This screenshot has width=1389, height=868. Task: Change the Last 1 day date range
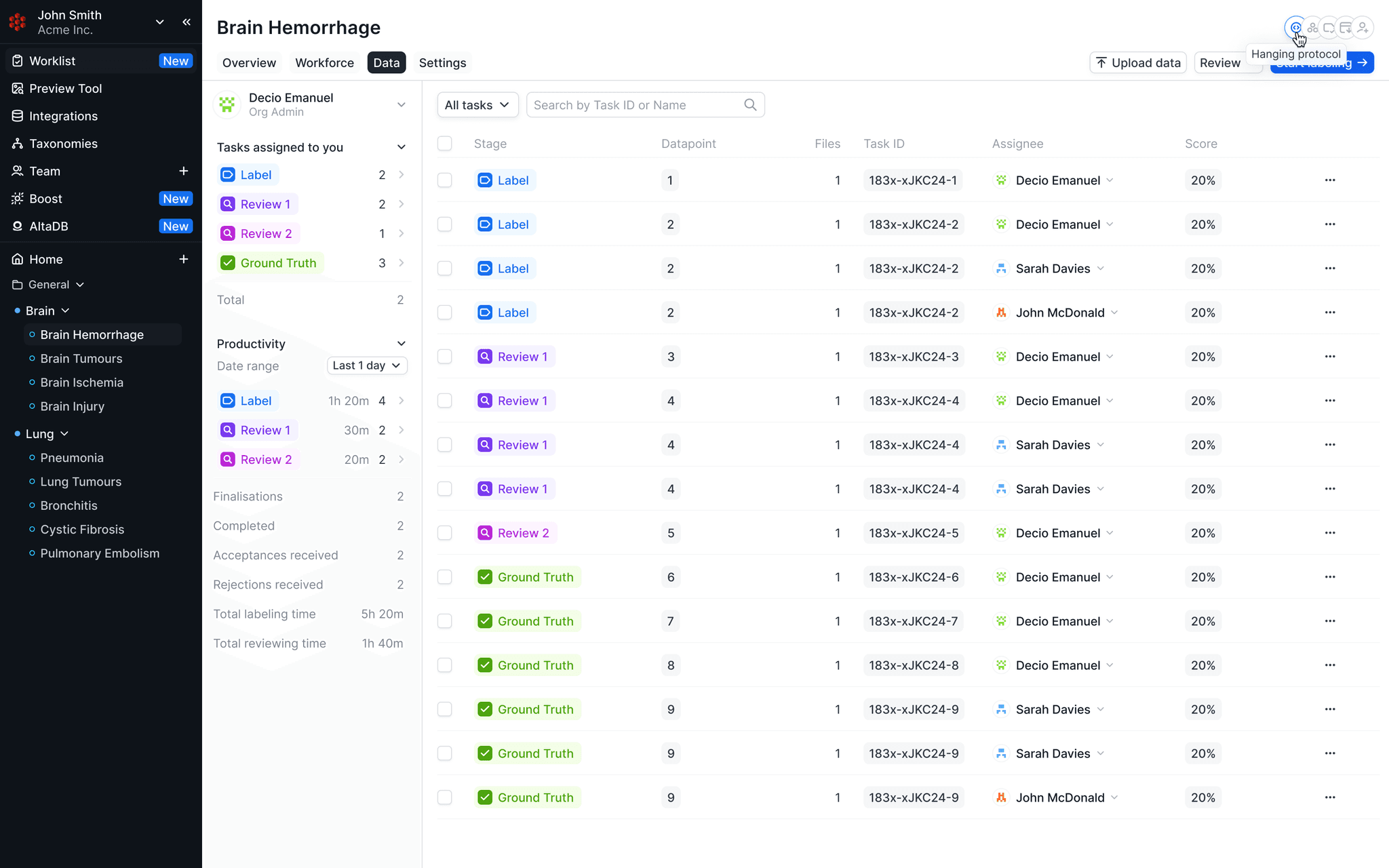(367, 366)
